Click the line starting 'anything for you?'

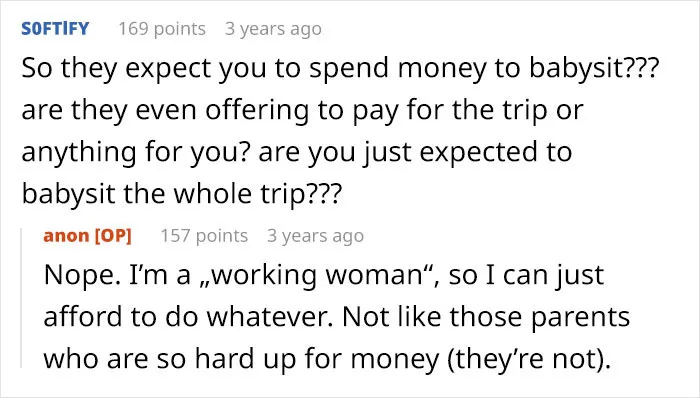297,152
